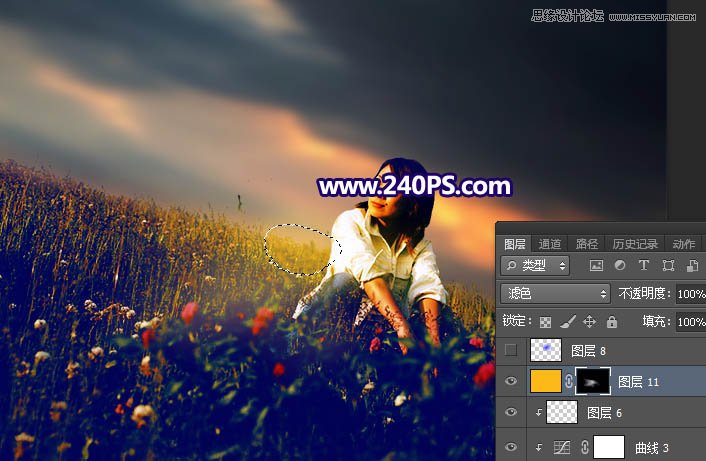Switch to 历史记录 tab
The width and height of the screenshot is (706, 461).
click(x=635, y=244)
